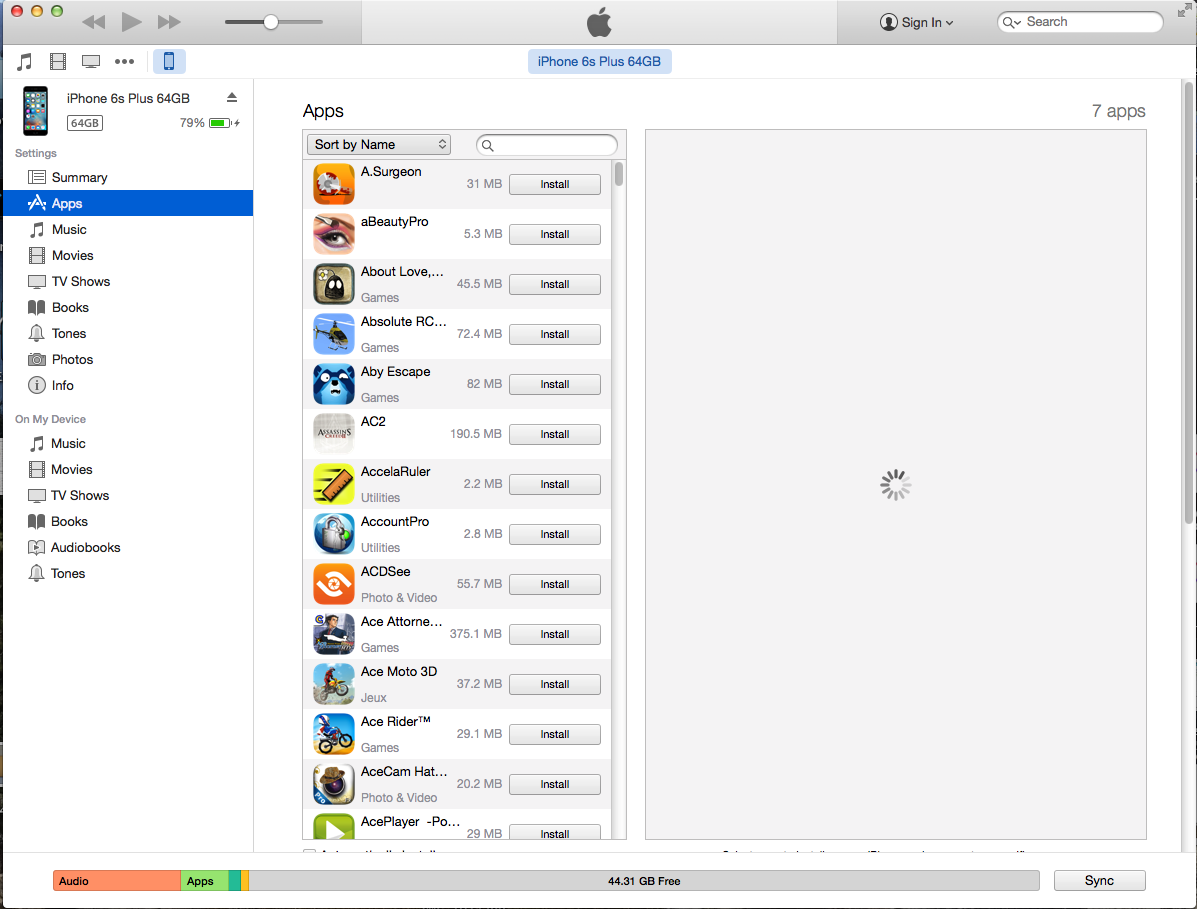Open the Sign In account menu
Viewport: 1197px width, 909px height.
pos(916,22)
